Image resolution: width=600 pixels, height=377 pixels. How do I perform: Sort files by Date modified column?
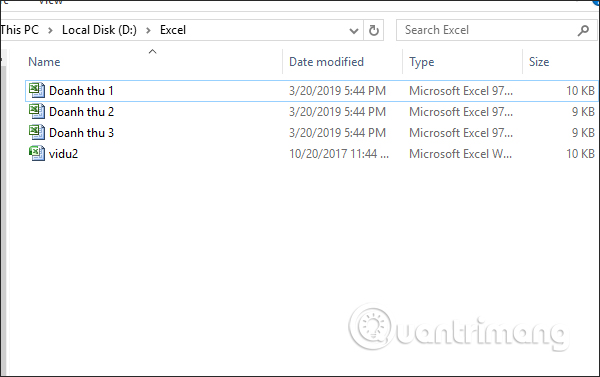(x=326, y=62)
